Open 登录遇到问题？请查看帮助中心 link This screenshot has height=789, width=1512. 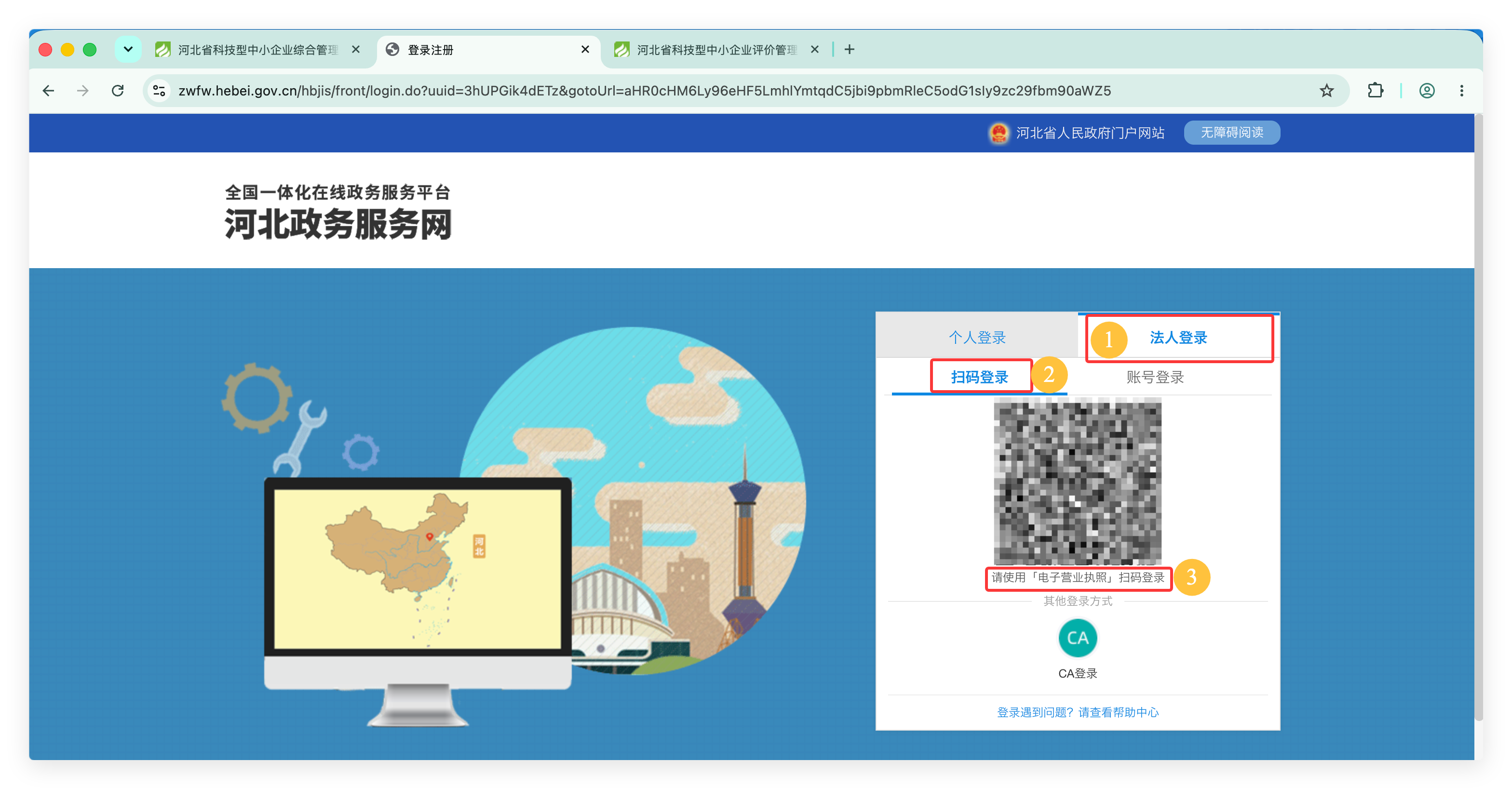(1078, 712)
